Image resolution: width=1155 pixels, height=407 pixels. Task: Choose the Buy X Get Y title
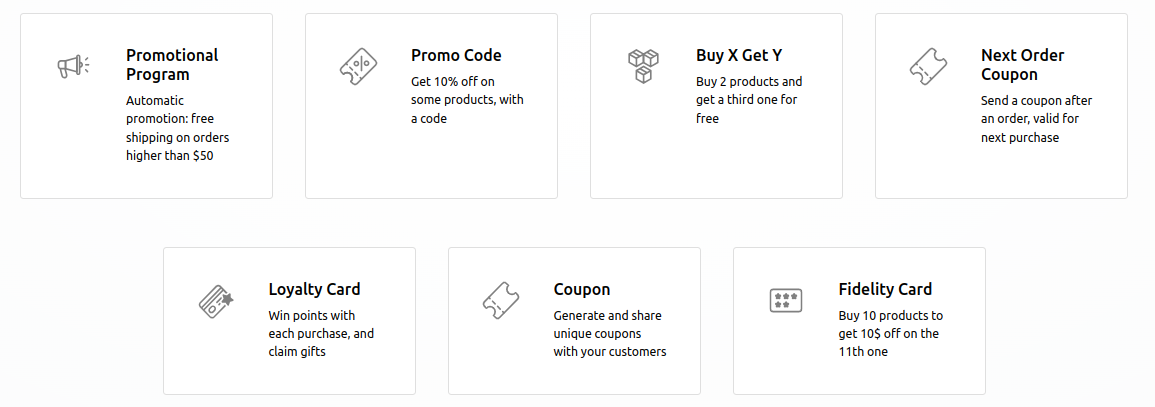(739, 55)
